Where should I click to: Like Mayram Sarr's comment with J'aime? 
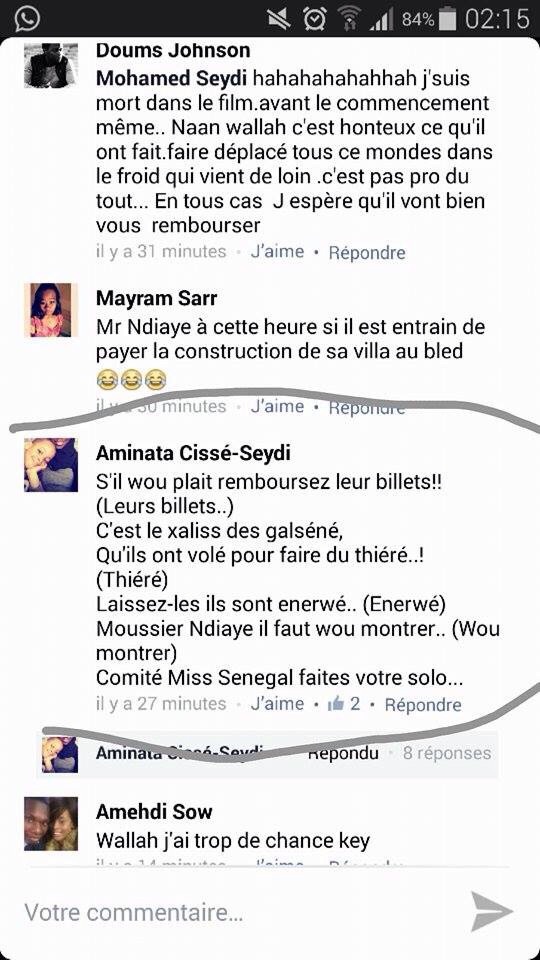[x=277, y=406]
